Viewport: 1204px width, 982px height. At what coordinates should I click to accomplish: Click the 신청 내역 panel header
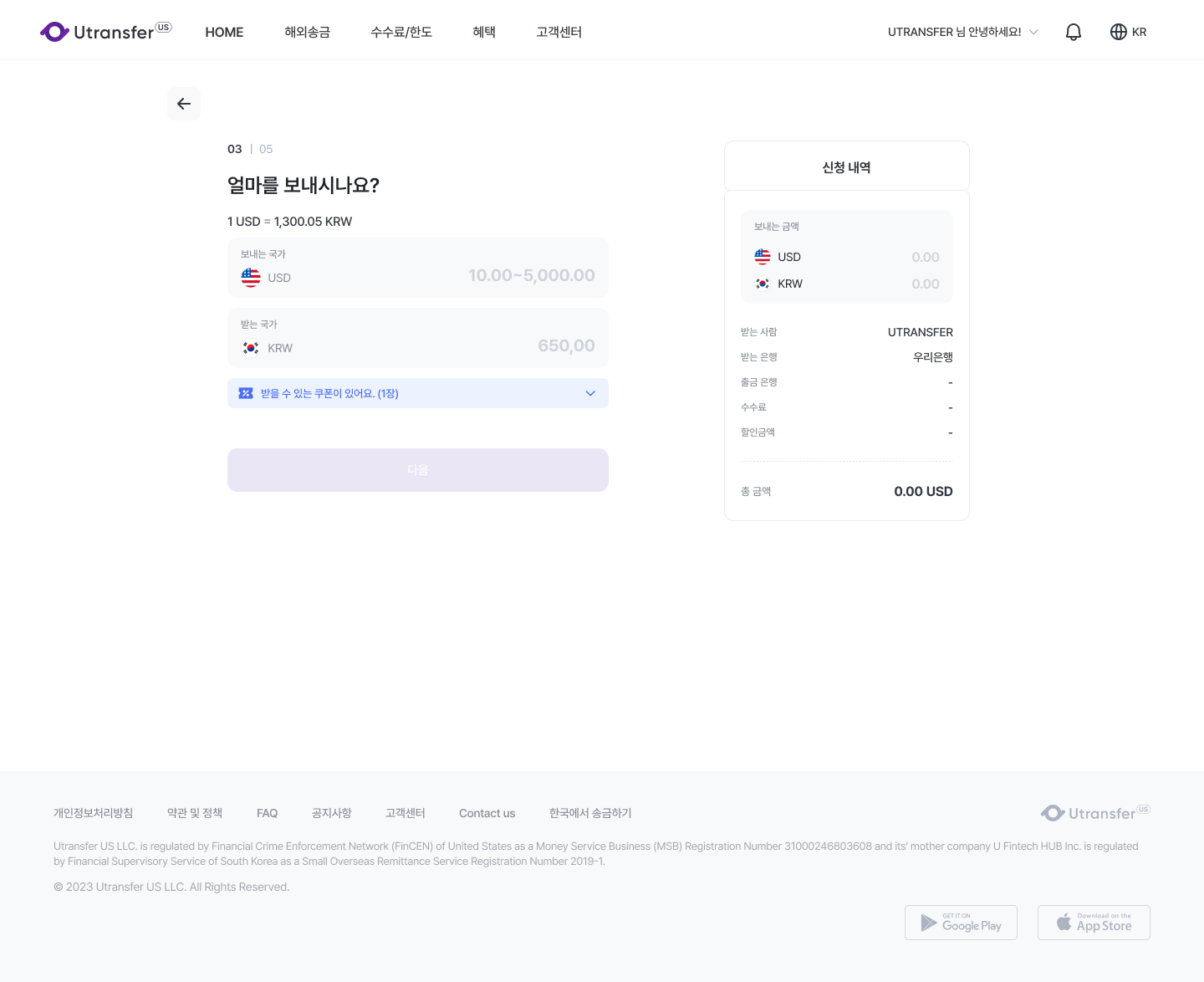point(847,166)
